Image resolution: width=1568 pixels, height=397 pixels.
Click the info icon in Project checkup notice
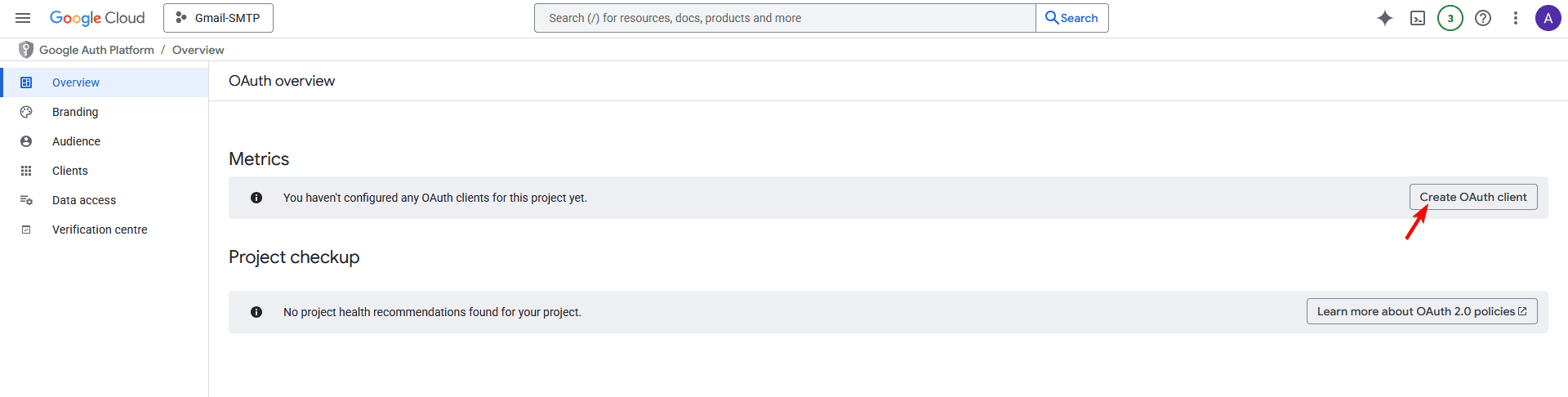pos(256,312)
